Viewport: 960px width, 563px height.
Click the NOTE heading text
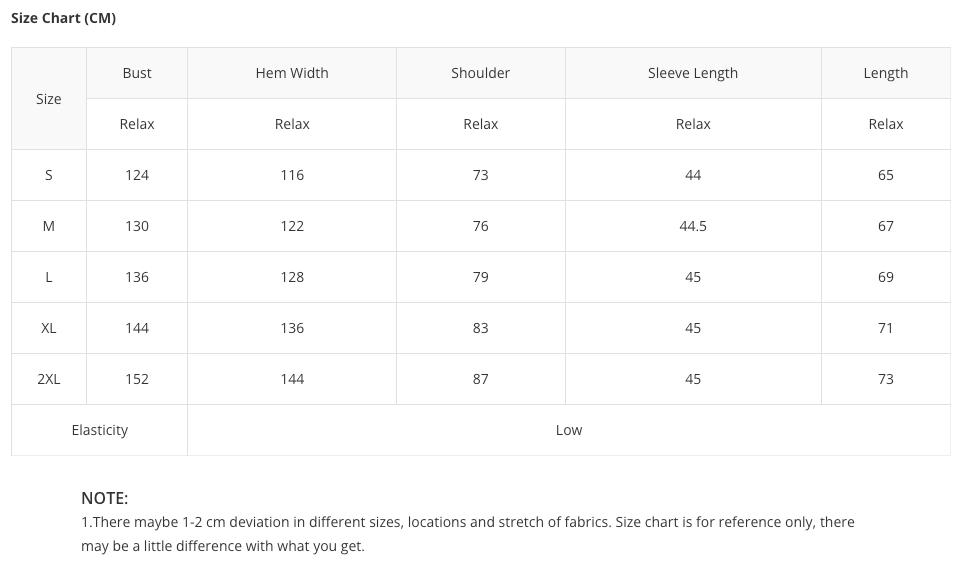(x=105, y=498)
